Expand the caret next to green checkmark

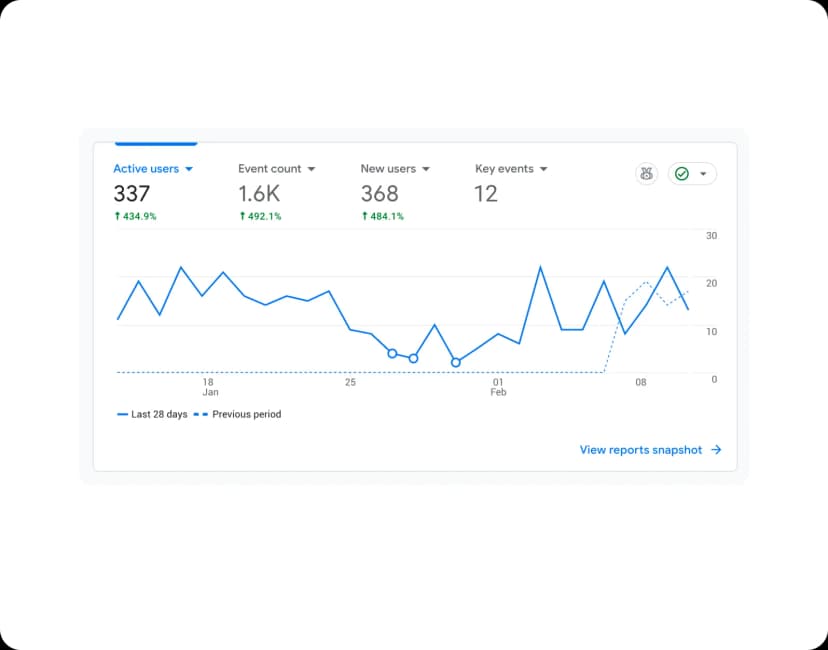703,174
